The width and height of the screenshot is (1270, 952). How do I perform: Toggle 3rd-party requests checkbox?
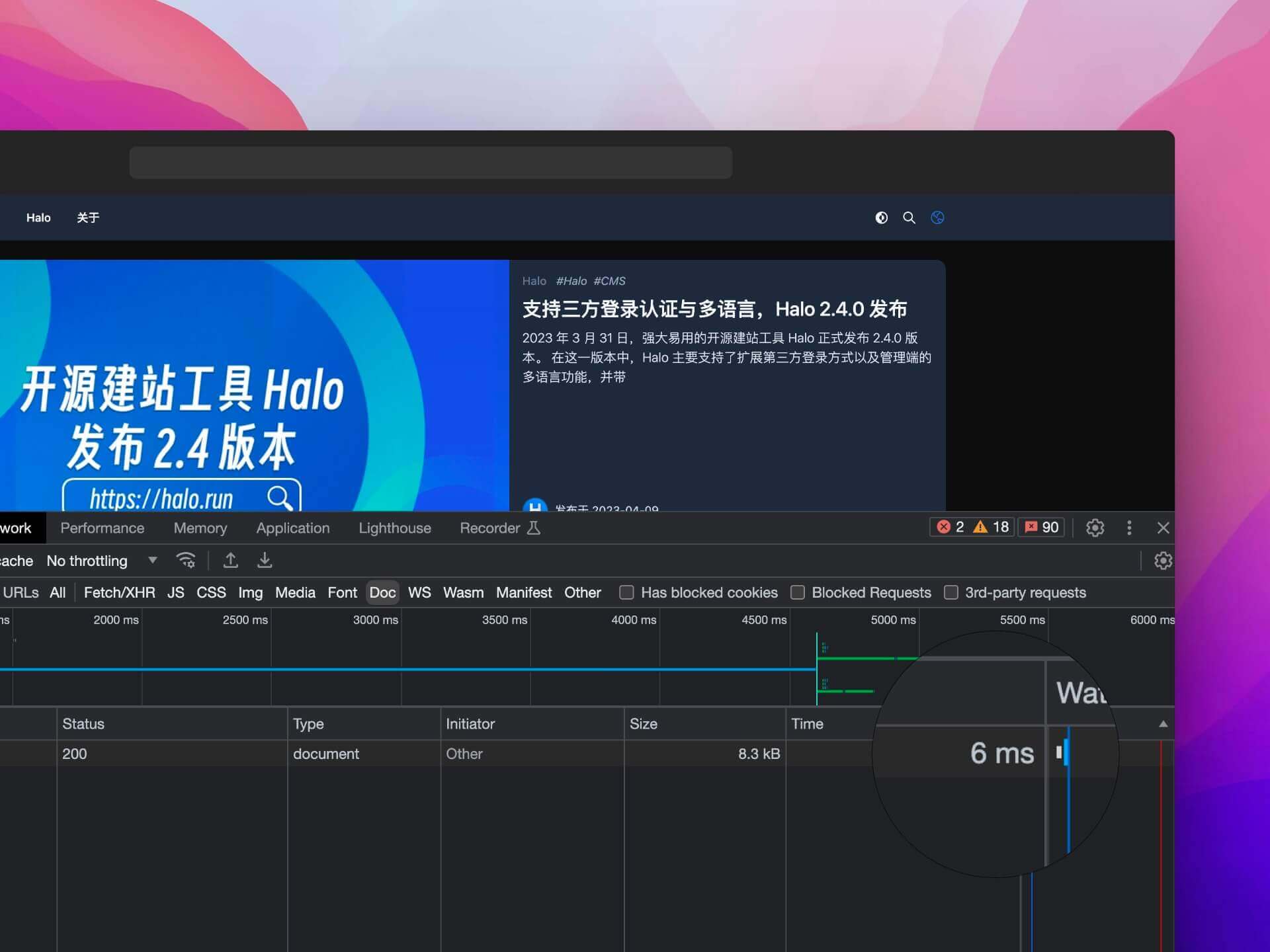[x=951, y=592]
